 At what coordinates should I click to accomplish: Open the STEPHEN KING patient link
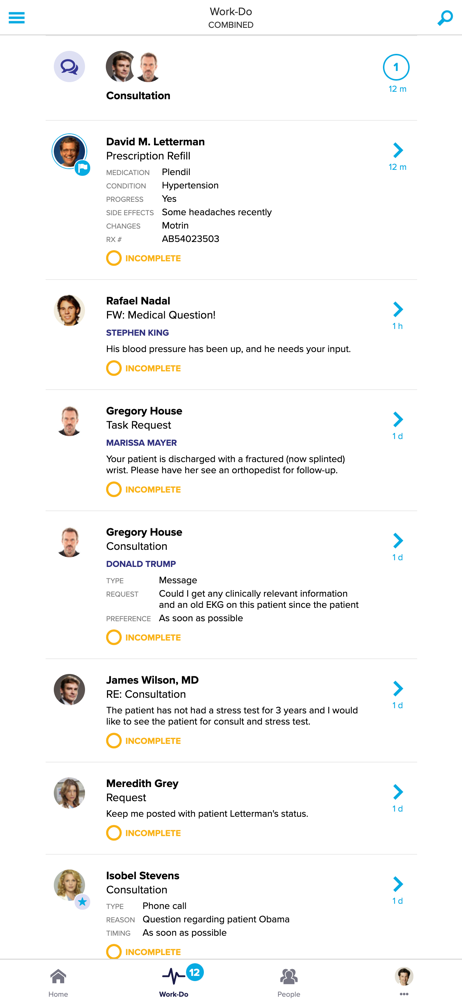coord(137,333)
